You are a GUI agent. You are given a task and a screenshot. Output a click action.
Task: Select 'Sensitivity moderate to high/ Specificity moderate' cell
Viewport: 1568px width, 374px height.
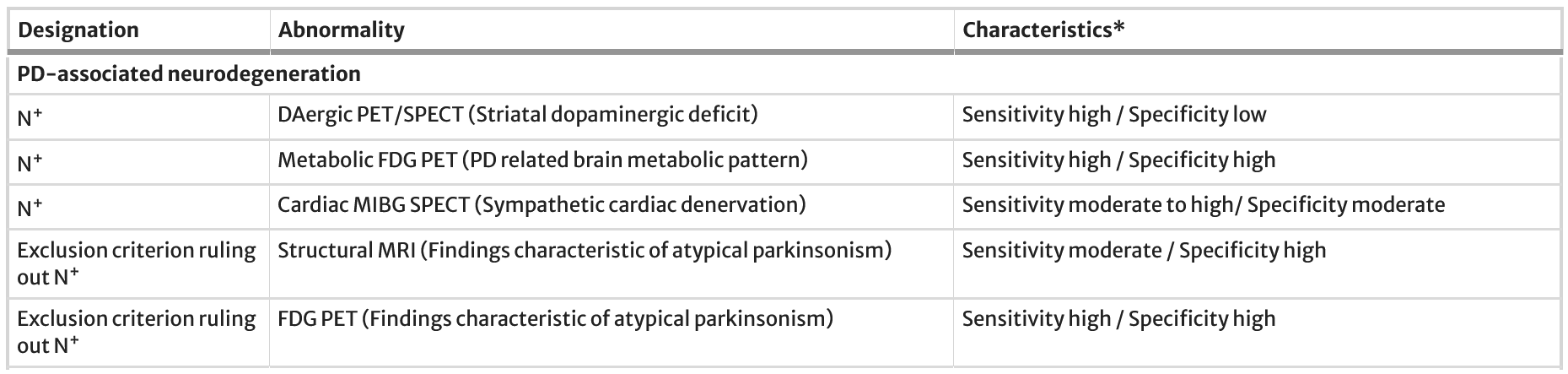coord(1203,205)
